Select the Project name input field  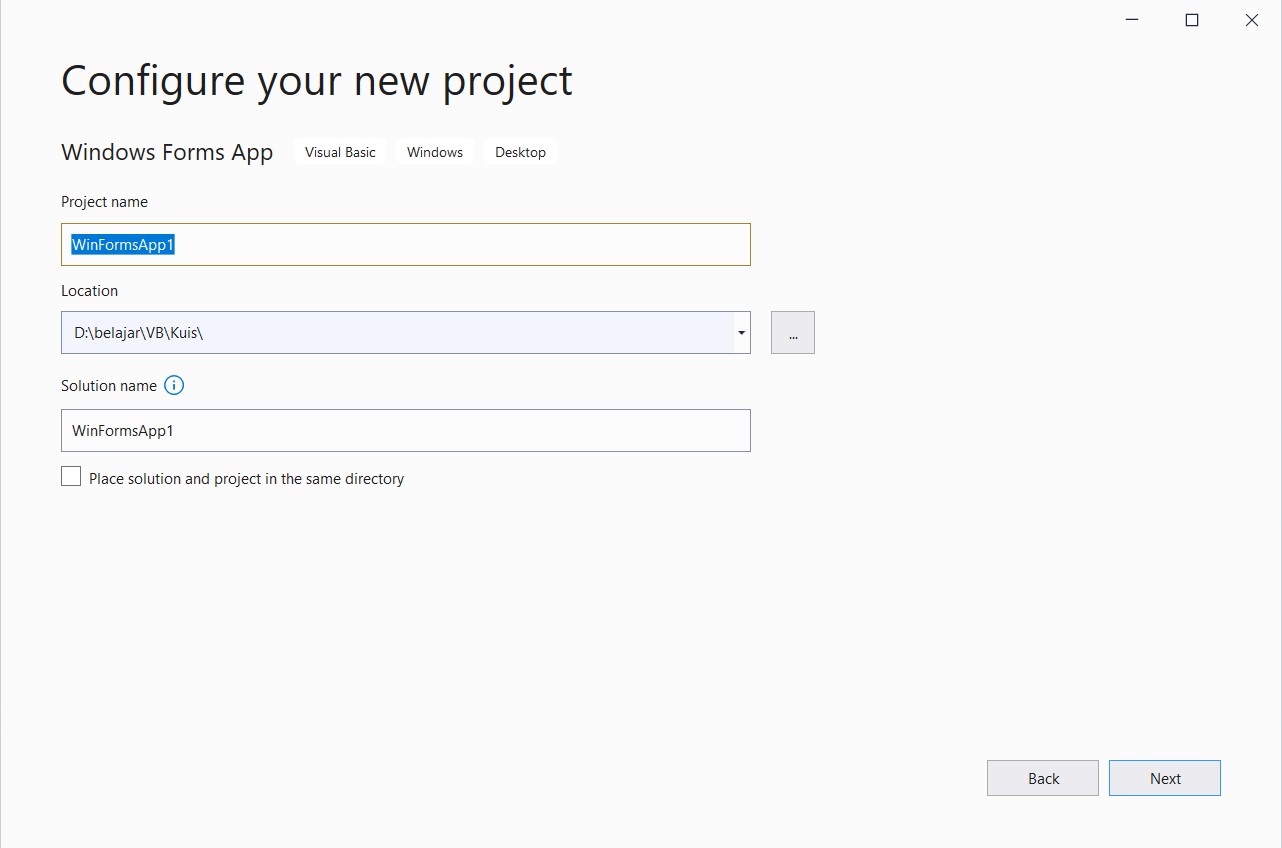point(405,244)
